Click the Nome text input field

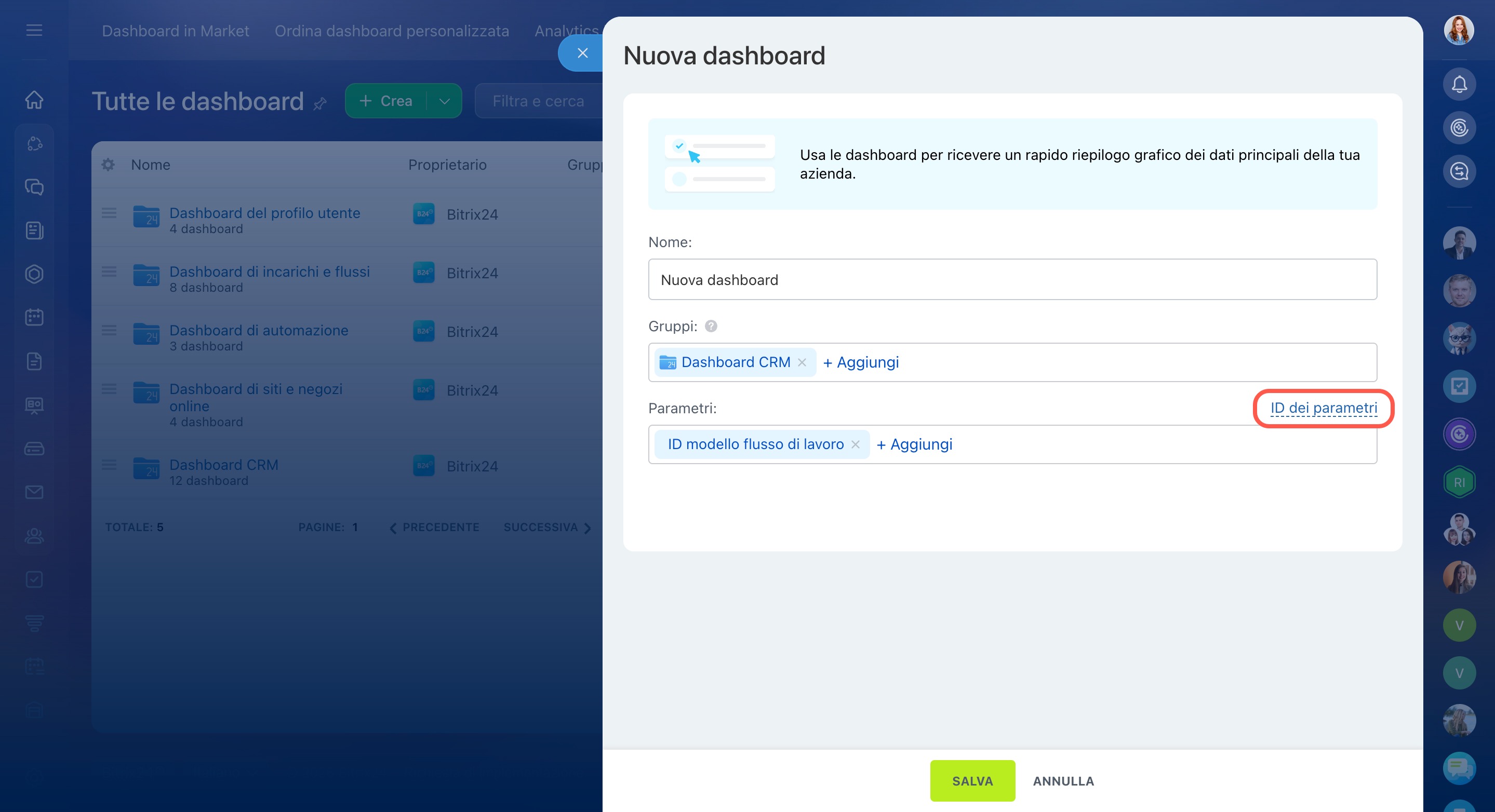[x=1012, y=279]
